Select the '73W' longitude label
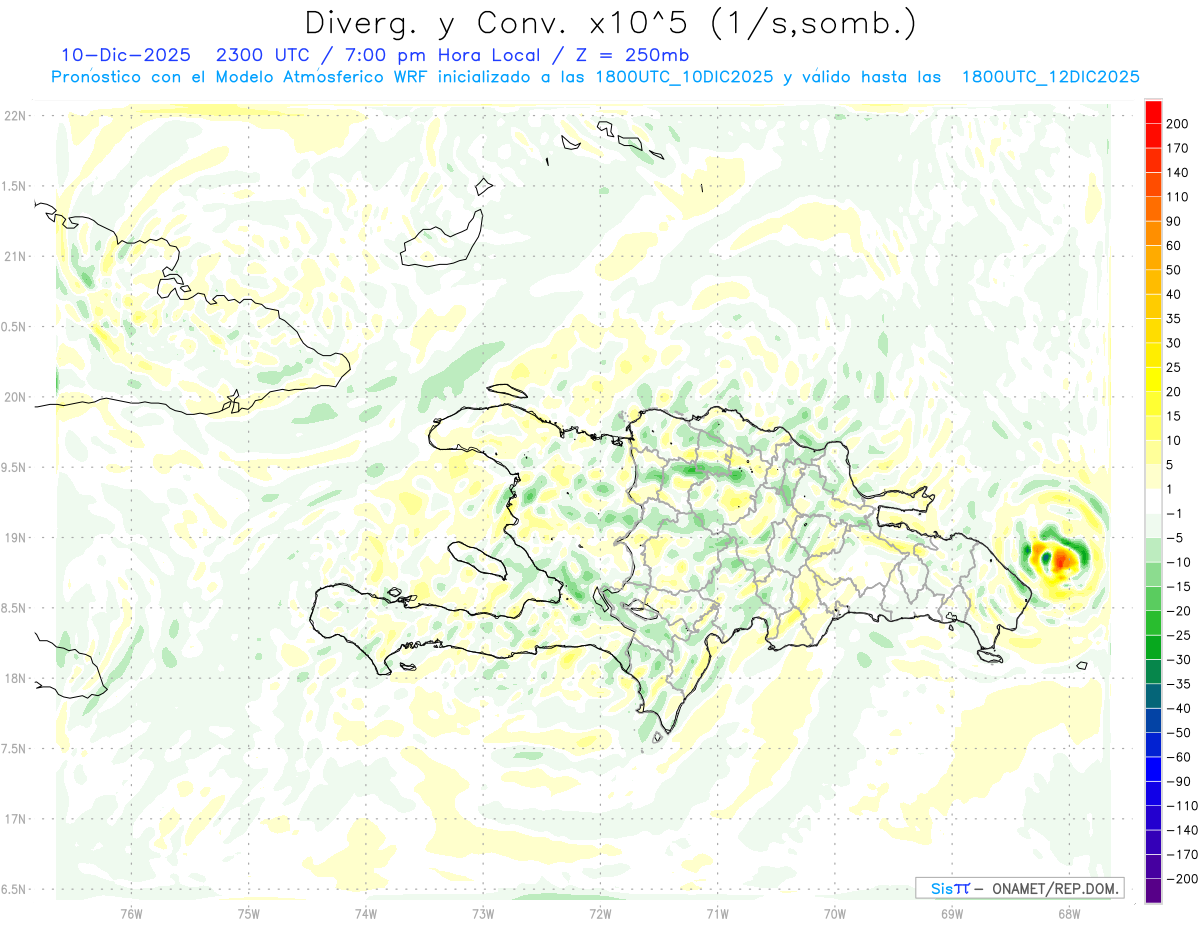1200x927 pixels. [483, 914]
